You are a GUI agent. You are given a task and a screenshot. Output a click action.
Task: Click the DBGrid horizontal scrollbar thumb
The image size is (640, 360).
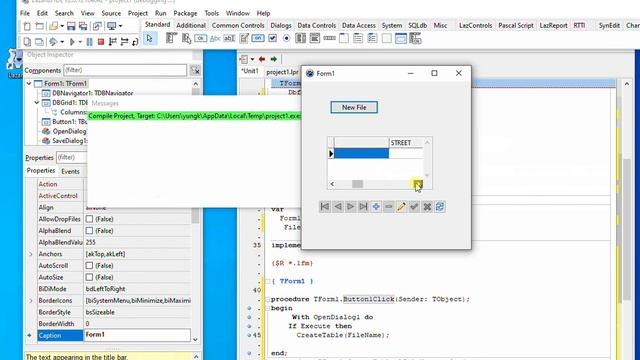pyautogui.click(x=357, y=184)
